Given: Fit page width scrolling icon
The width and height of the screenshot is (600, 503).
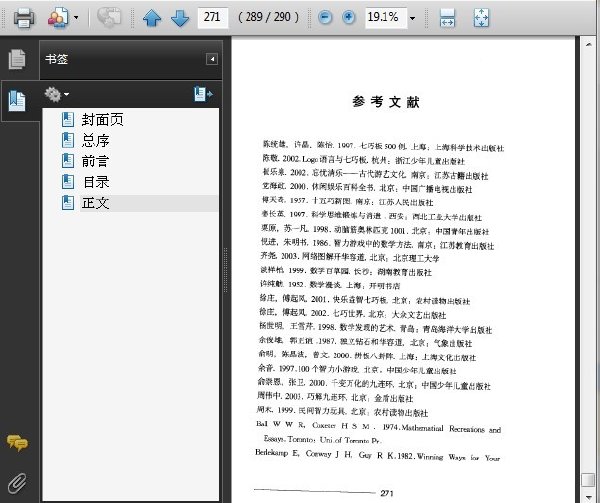Looking at the screenshot, I should [x=447, y=18].
